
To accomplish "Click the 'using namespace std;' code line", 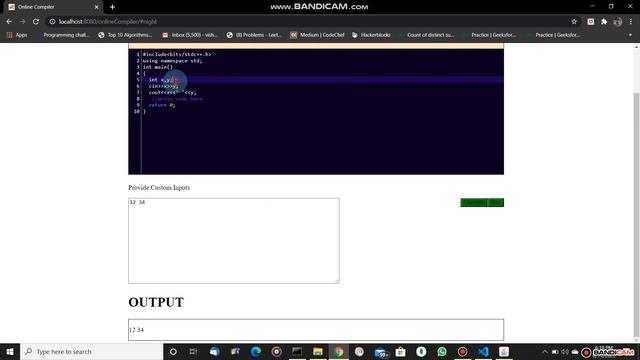I will tap(172, 61).
